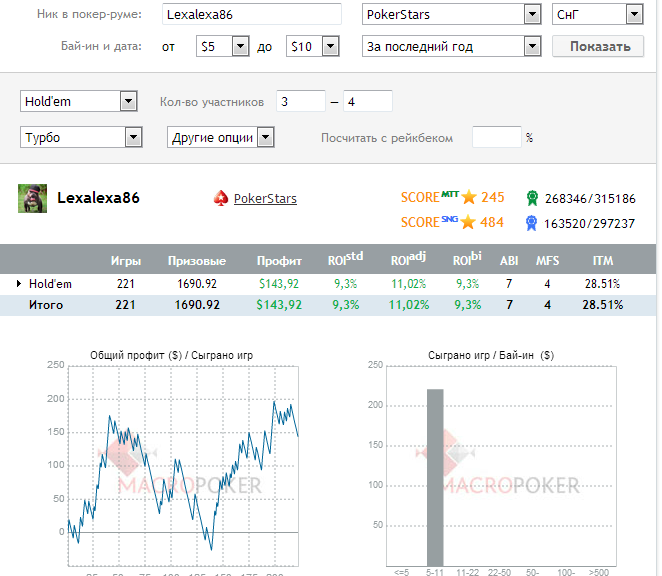Click the SCORE MTT value 245
Viewport: 662px width, 576px height.
click(493, 197)
